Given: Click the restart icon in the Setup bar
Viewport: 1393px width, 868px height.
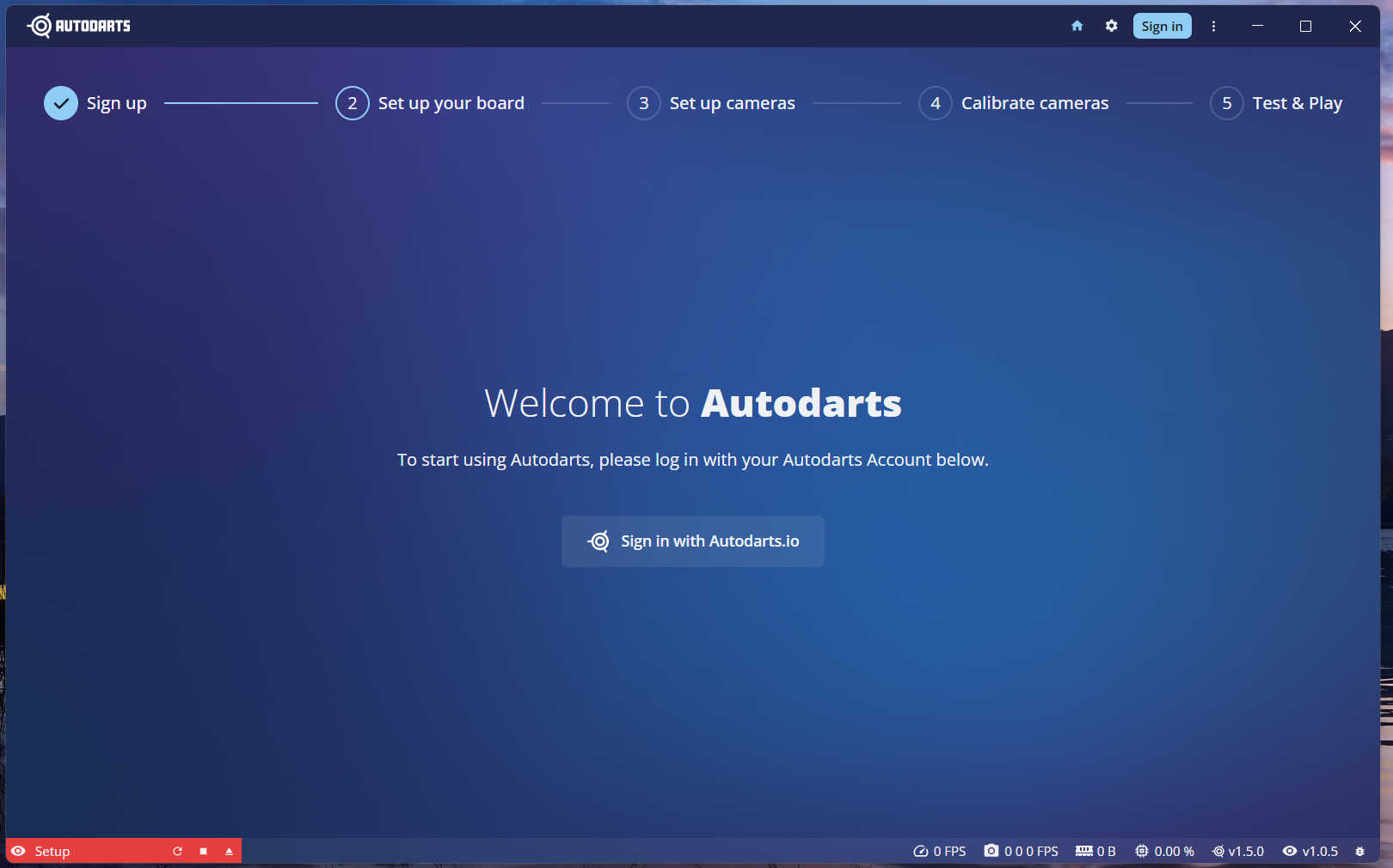Looking at the screenshot, I should pos(177,851).
